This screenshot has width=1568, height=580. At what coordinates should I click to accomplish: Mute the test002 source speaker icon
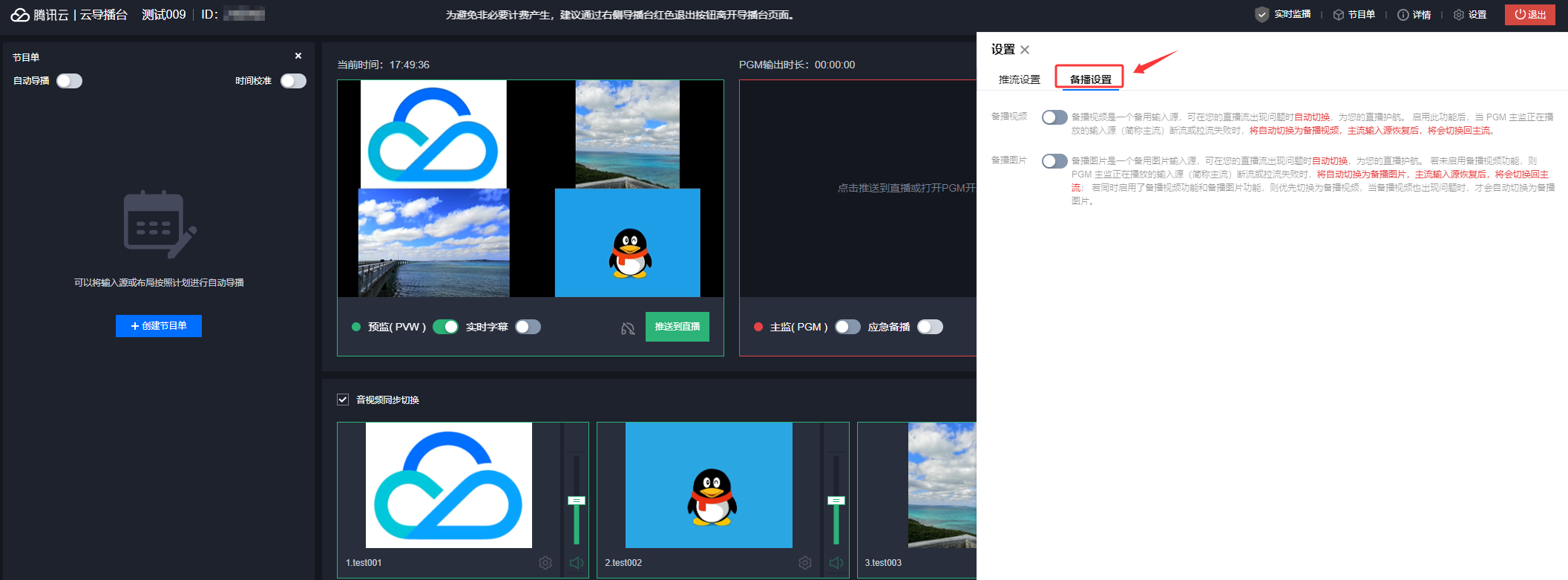tap(836, 563)
